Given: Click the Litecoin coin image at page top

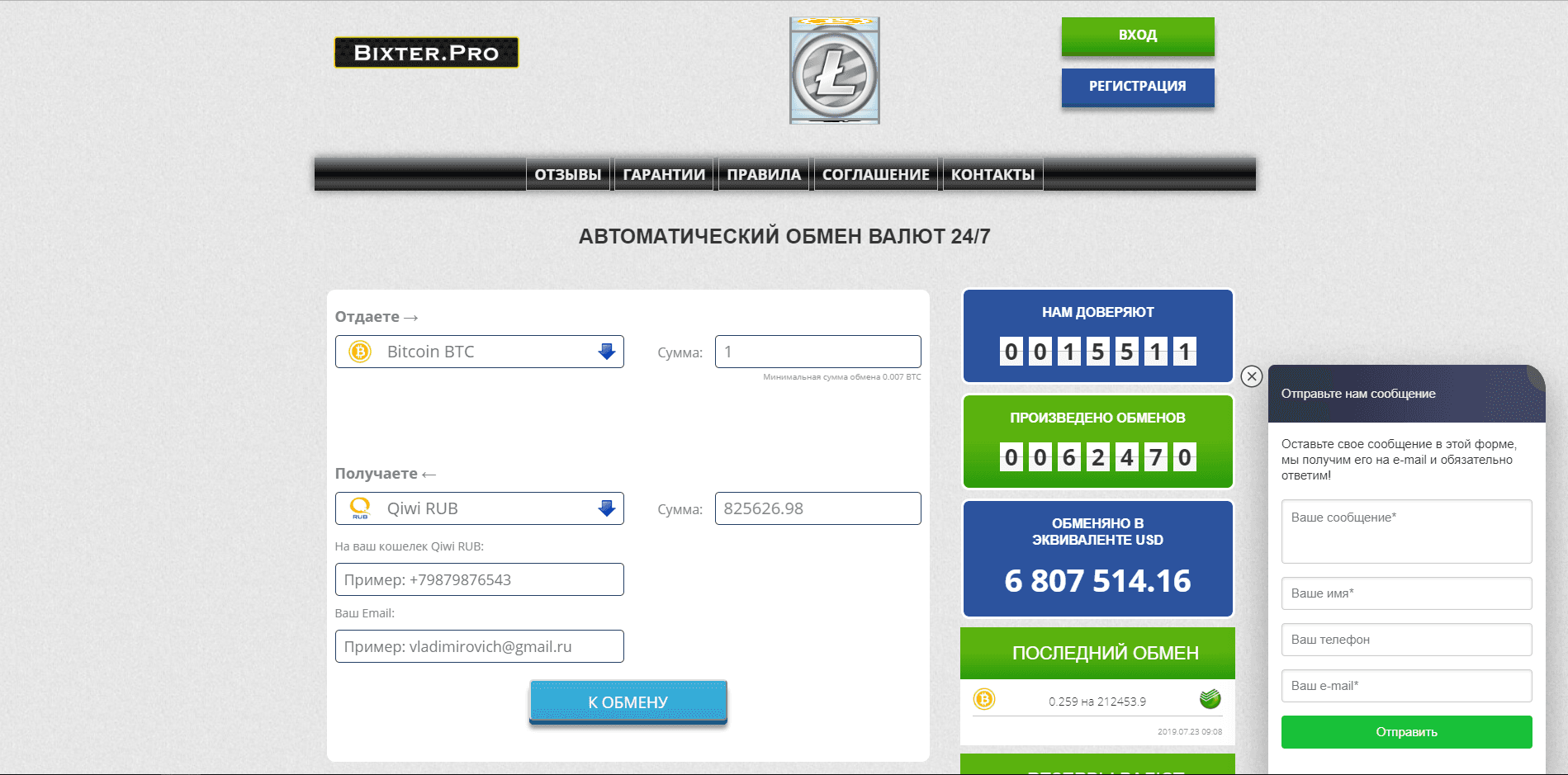Looking at the screenshot, I should (834, 70).
